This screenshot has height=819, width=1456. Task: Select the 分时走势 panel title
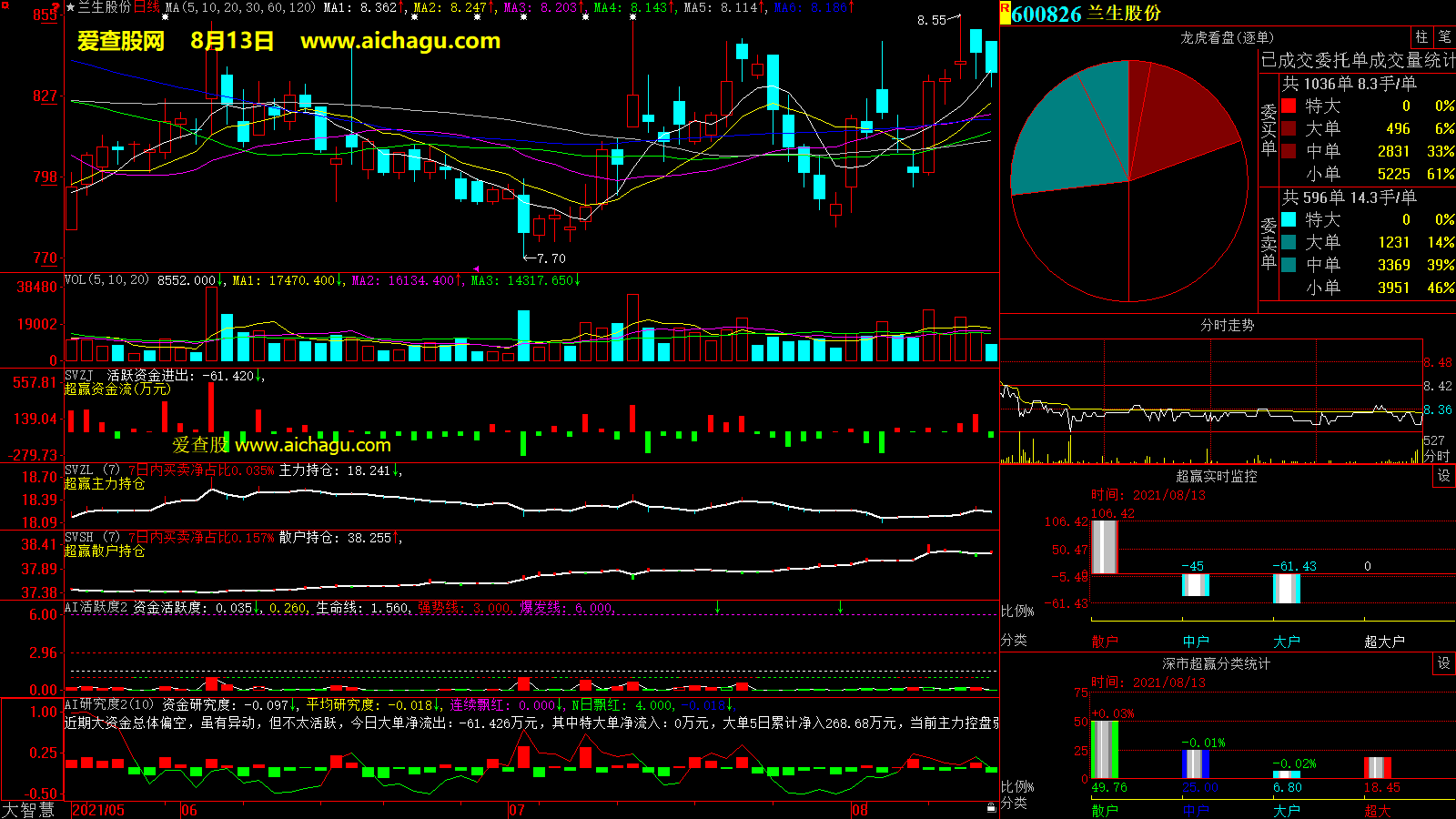[1227, 325]
